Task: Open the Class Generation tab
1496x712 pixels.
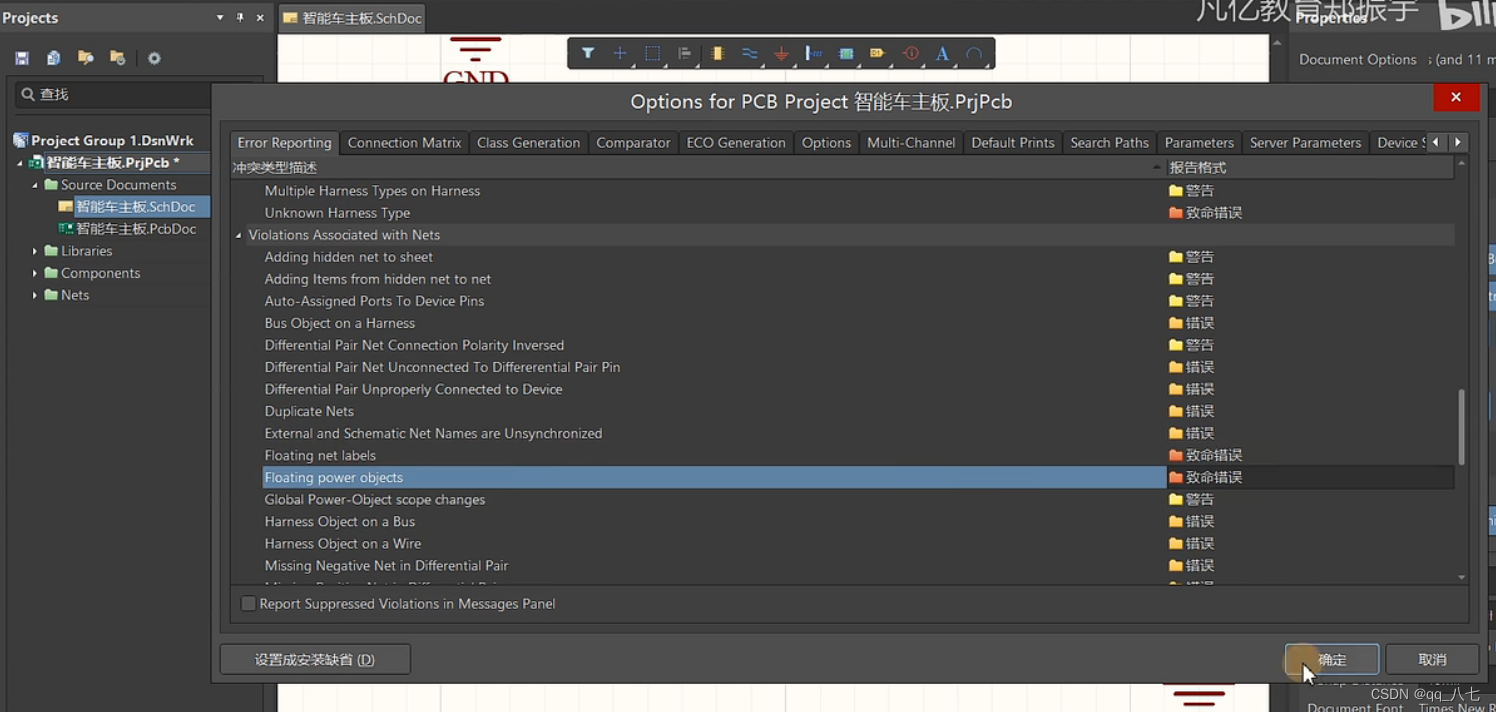Action: [528, 143]
